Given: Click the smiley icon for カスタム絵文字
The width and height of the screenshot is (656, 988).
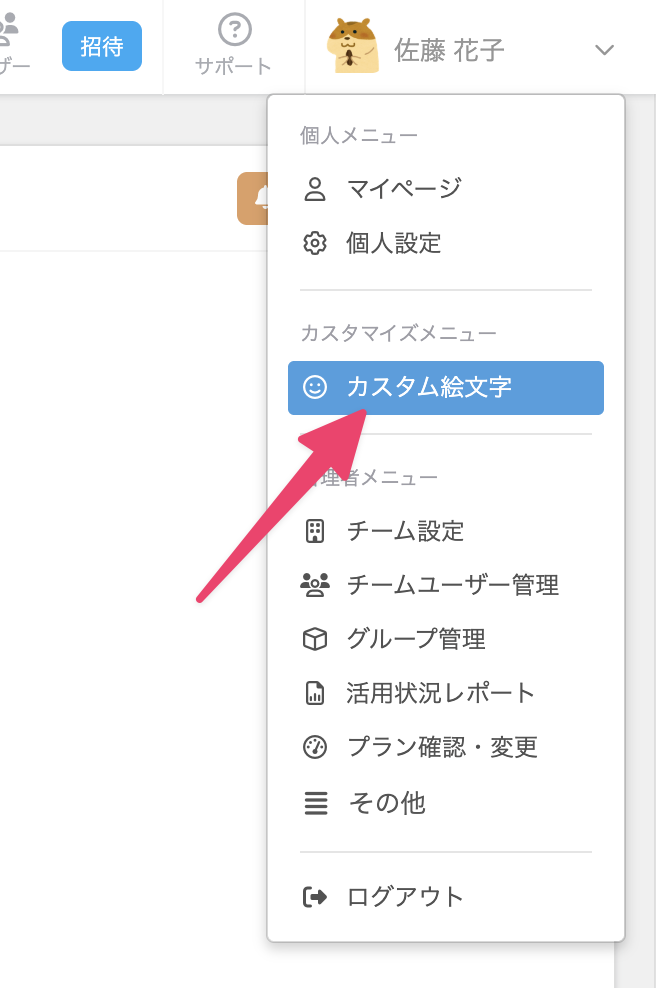Looking at the screenshot, I should click(314, 387).
